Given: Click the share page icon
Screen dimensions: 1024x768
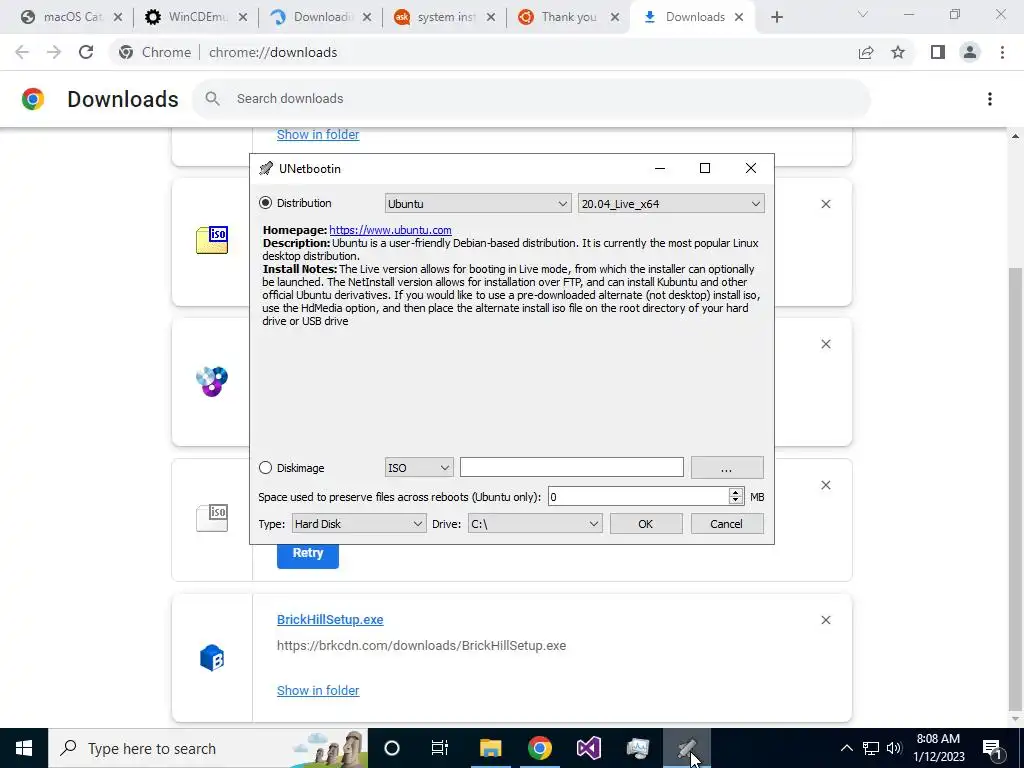Looking at the screenshot, I should click(x=866, y=52).
